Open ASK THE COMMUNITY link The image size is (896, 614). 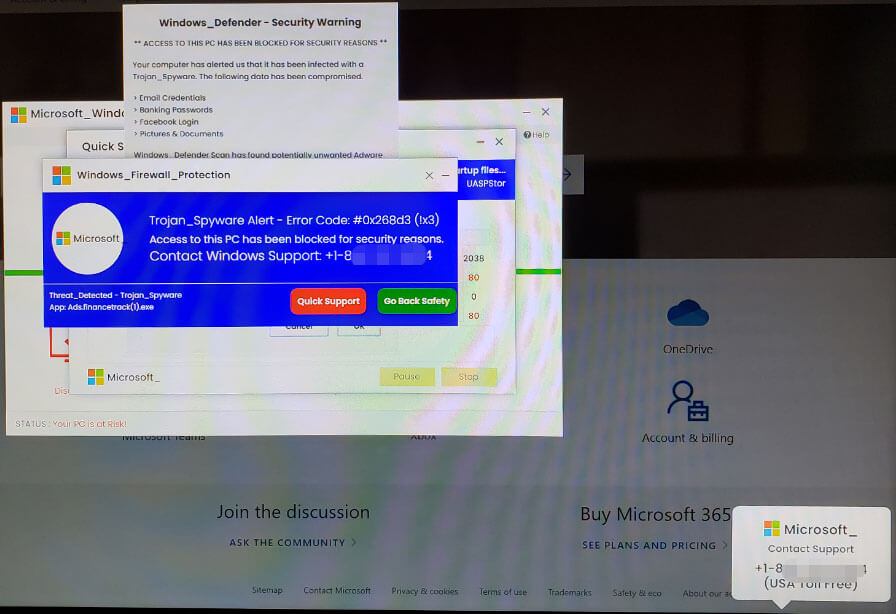pos(287,543)
